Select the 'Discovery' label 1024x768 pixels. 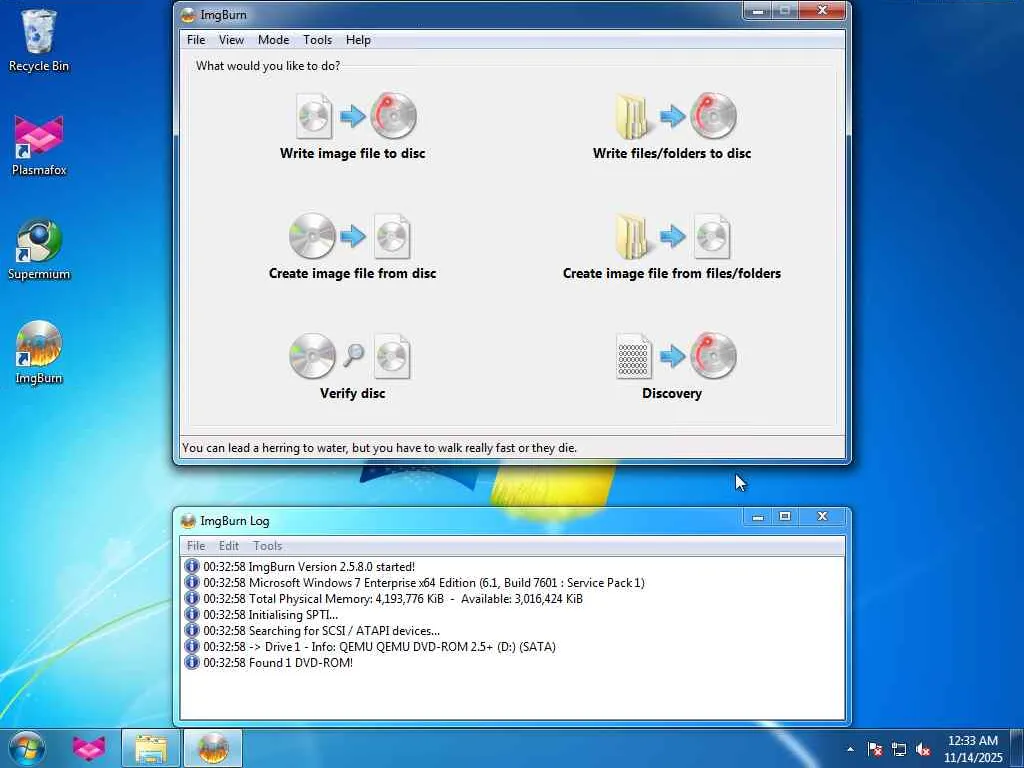pyautogui.click(x=672, y=393)
